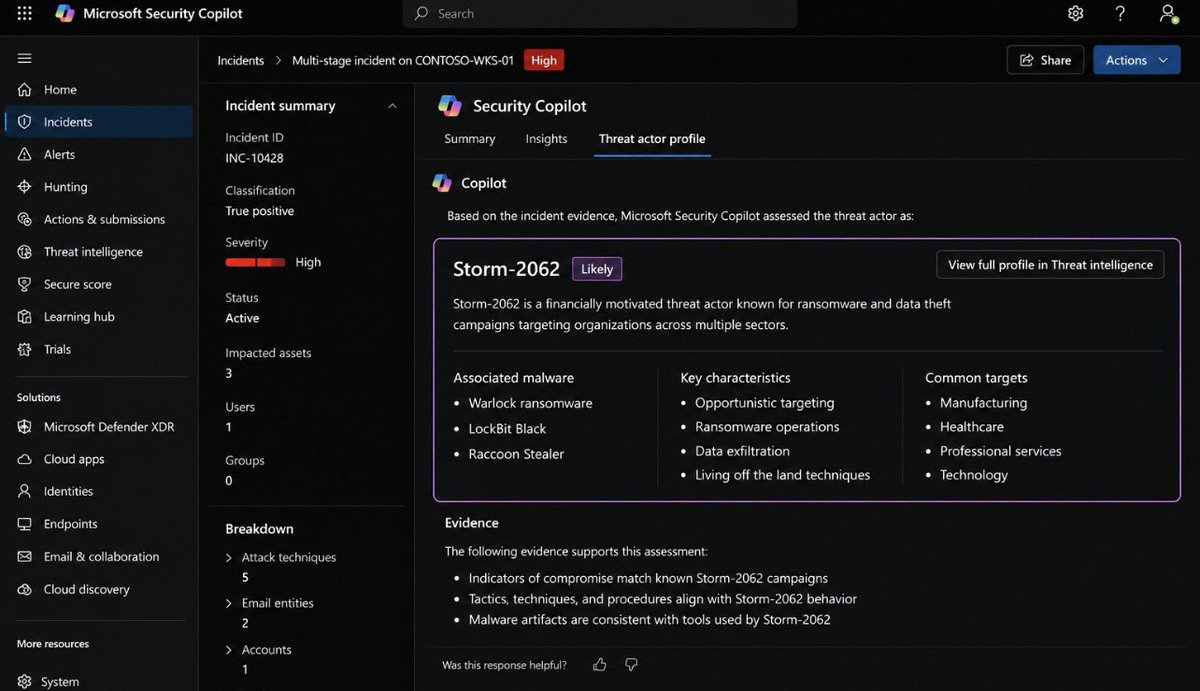Give thumbs down feedback

click(631, 664)
